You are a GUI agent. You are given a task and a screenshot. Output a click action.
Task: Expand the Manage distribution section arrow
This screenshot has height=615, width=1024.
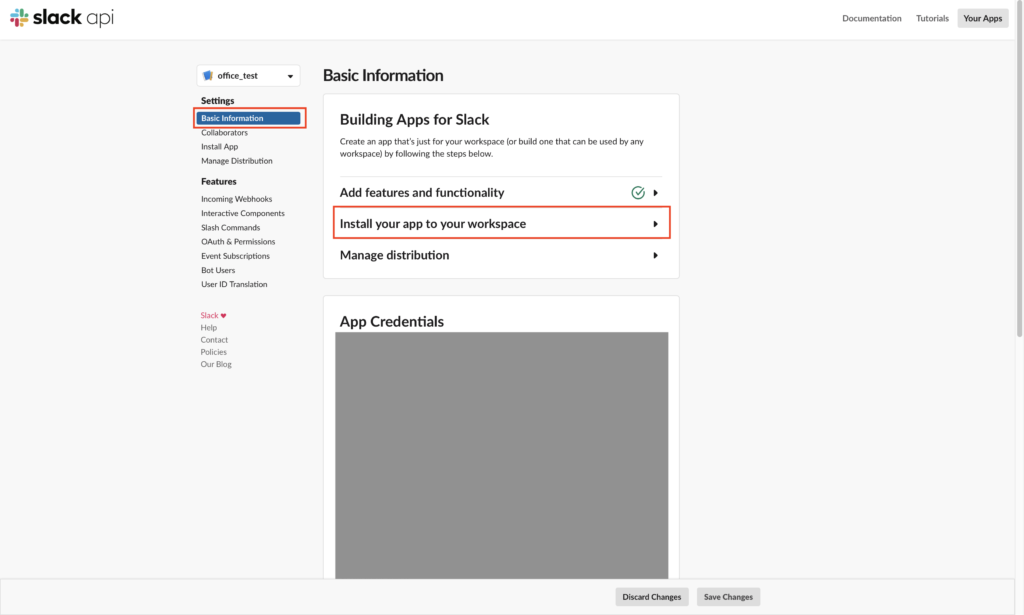656,255
